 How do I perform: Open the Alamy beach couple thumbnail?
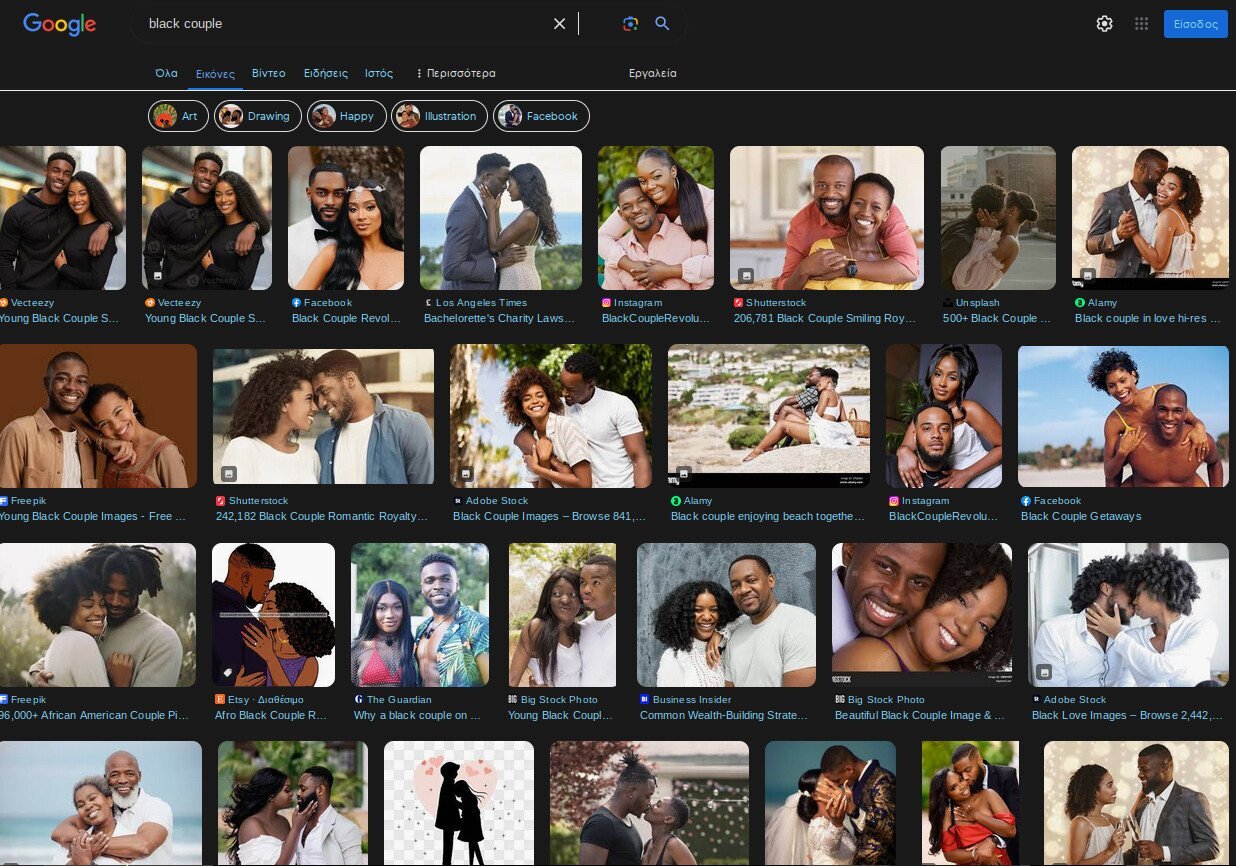point(769,416)
